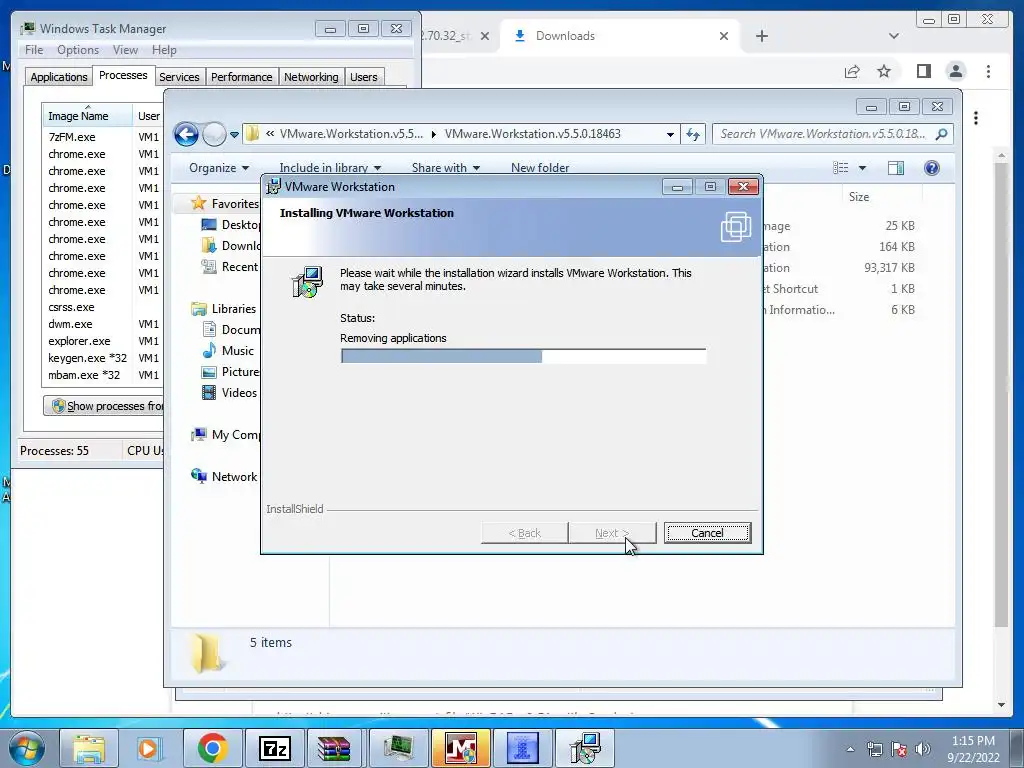The height and width of the screenshot is (768, 1024).
Task: Select explorer.exe process row
Action: click(79, 341)
